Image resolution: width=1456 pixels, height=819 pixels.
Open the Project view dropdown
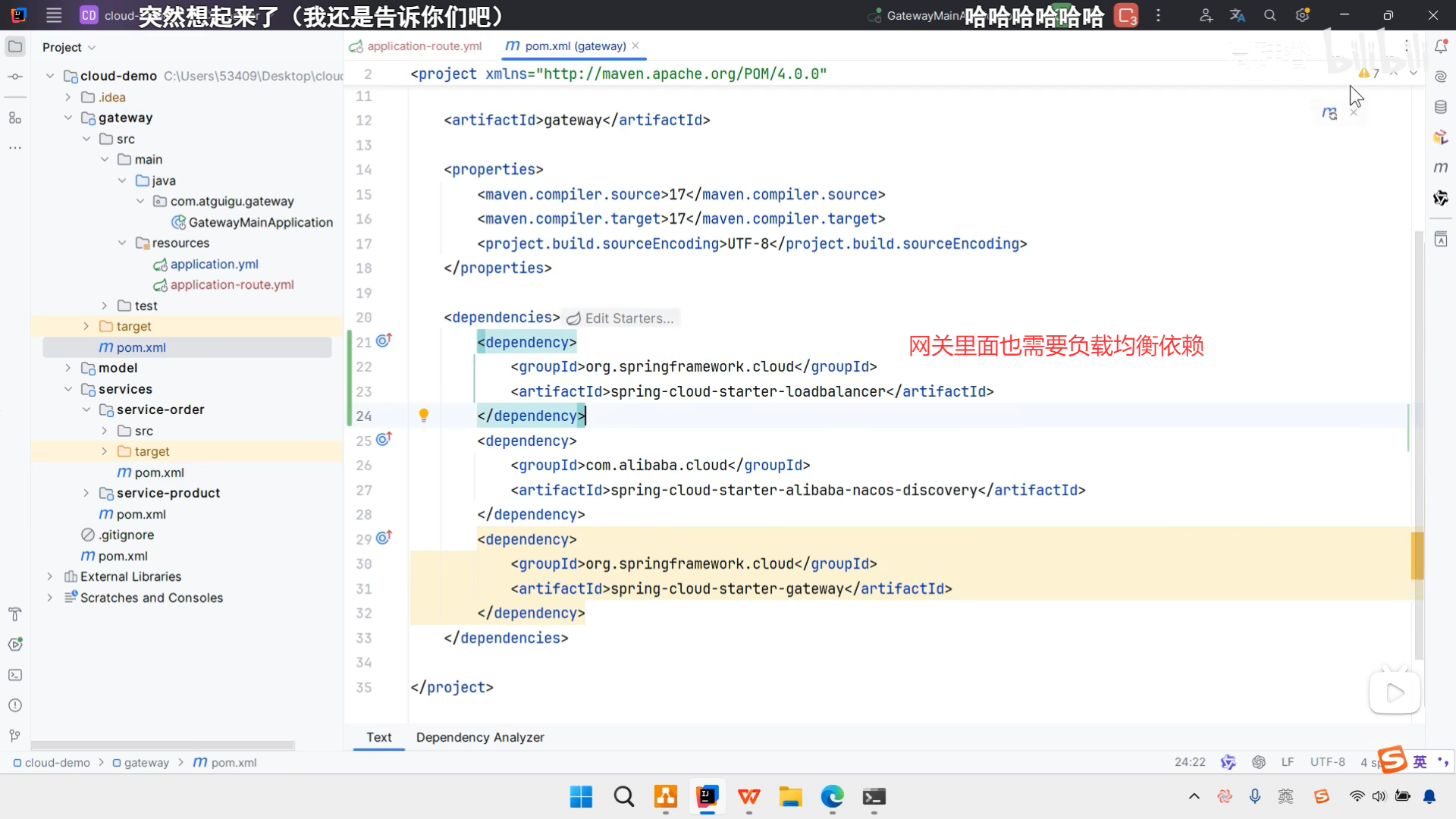point(69,47)
